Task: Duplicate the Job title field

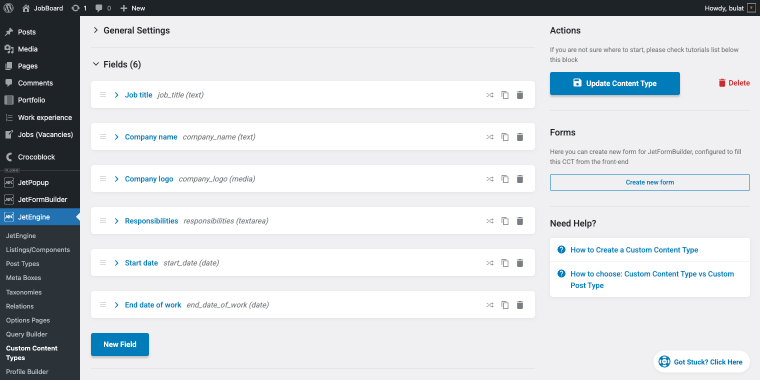Action: [505, 95]
